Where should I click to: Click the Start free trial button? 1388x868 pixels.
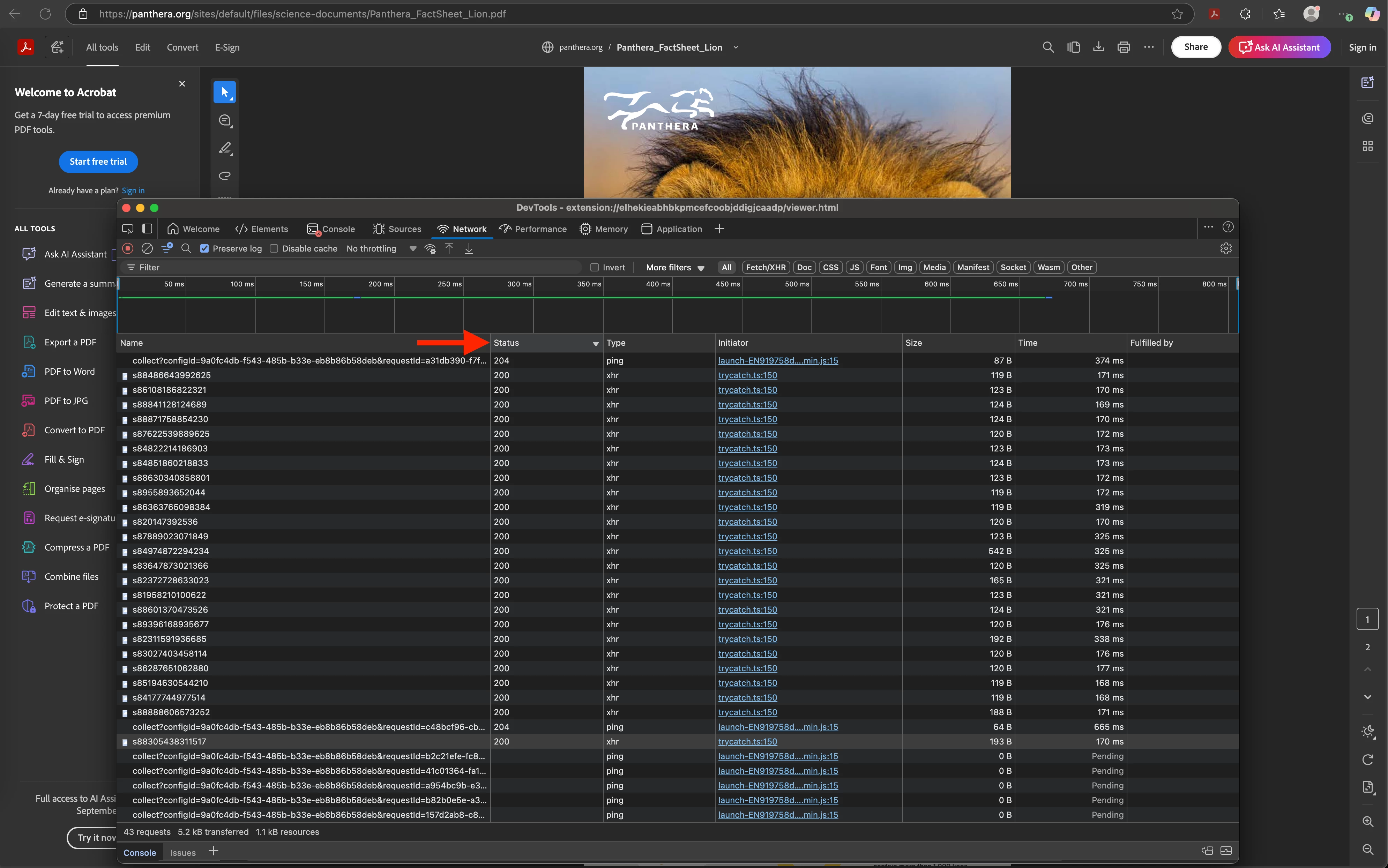(x=98, y=162)
